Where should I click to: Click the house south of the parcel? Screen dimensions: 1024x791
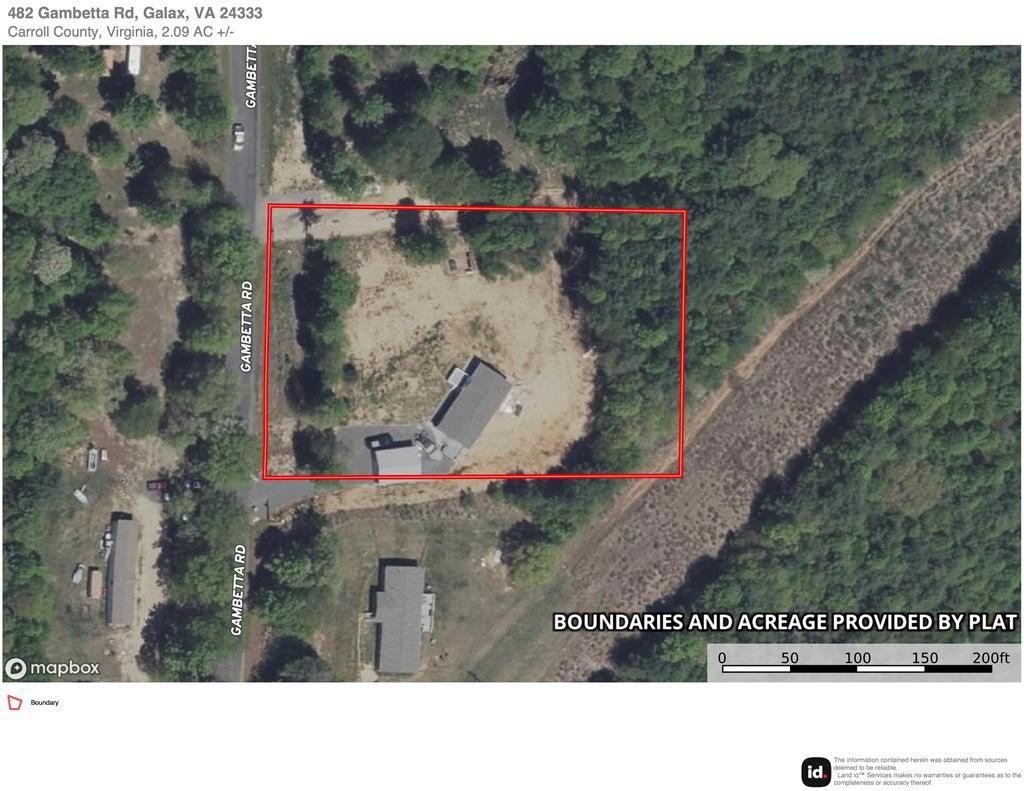[x=400, y=619]
